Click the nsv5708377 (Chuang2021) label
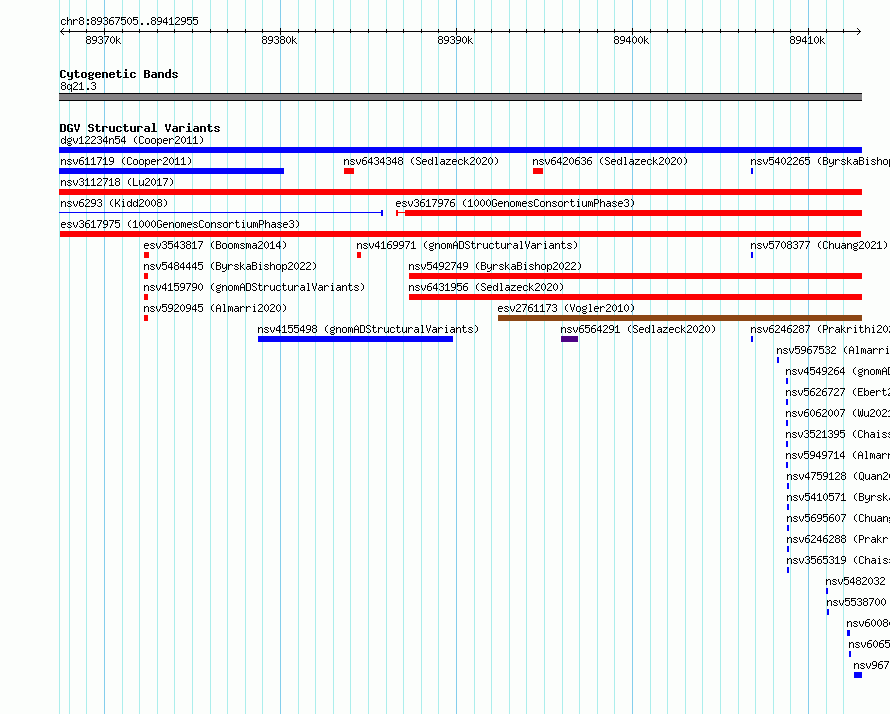This screenshot has width=890, height=714. 819,245
